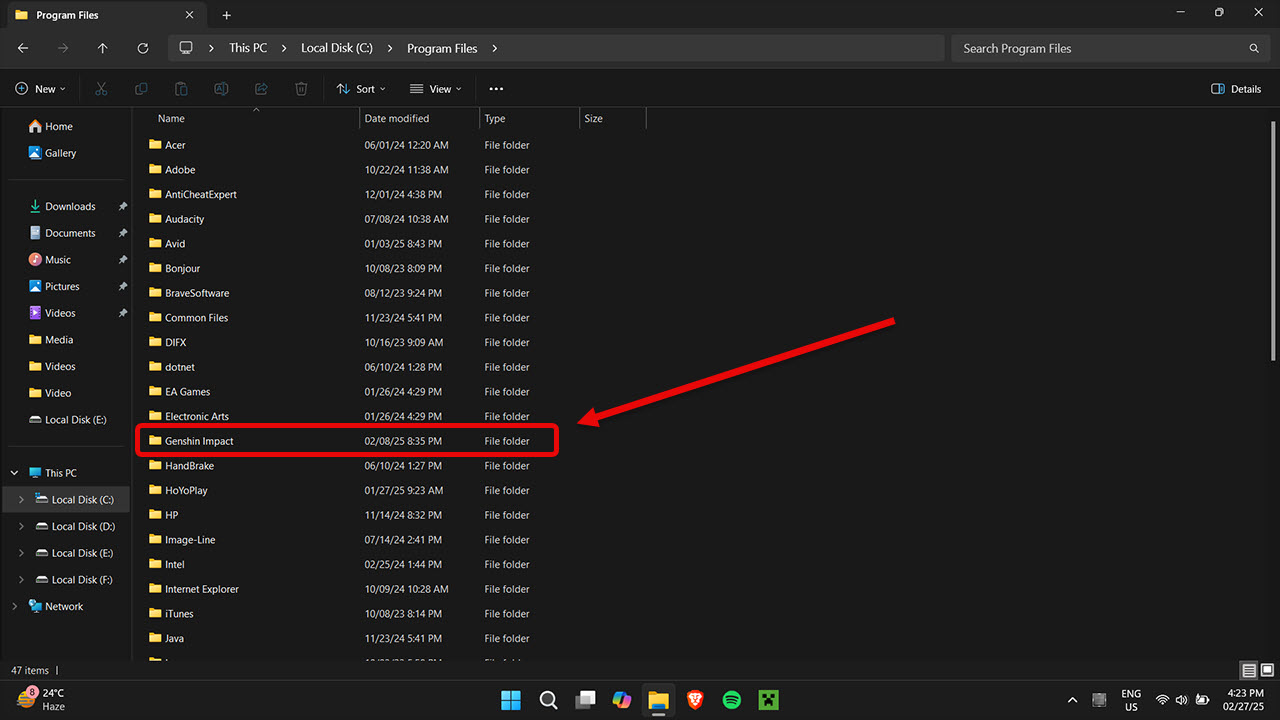Click the Back navigation arrow
The height and width of the screenshot is (720, 1280).
pos(23,48)
